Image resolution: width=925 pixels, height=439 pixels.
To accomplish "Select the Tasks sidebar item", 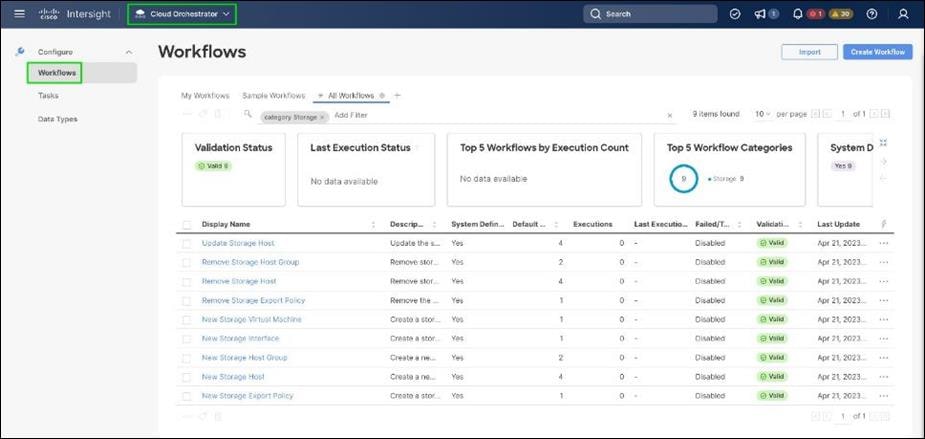I will (x=48, y=96).
